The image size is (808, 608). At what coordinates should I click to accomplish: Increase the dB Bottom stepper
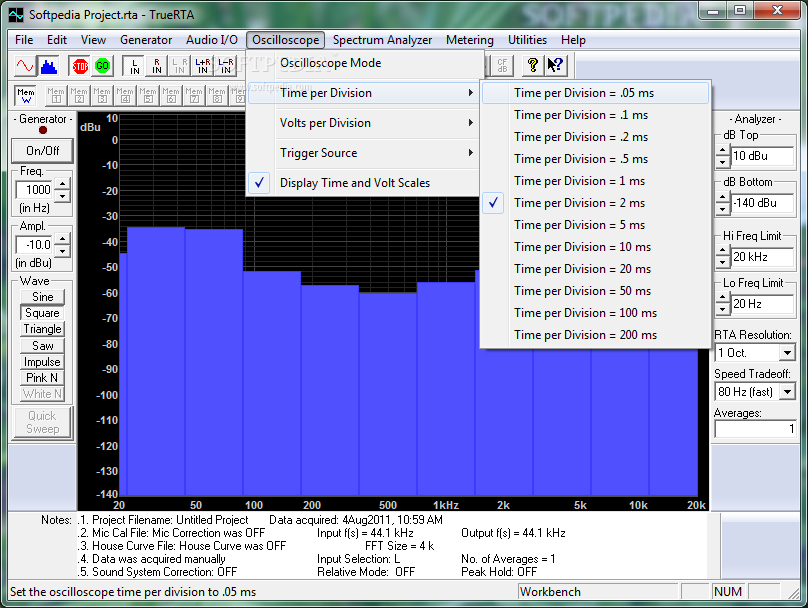click(722, 198)
